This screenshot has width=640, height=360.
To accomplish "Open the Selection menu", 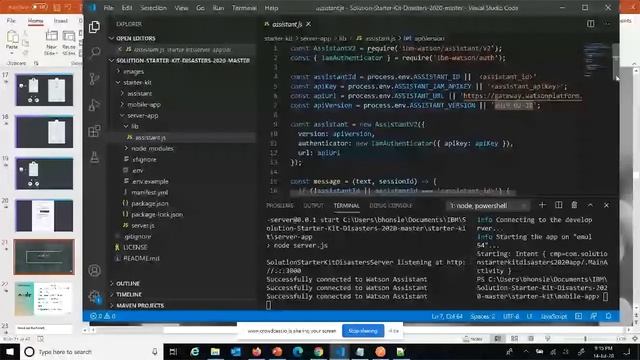I will tap(153, 8).
